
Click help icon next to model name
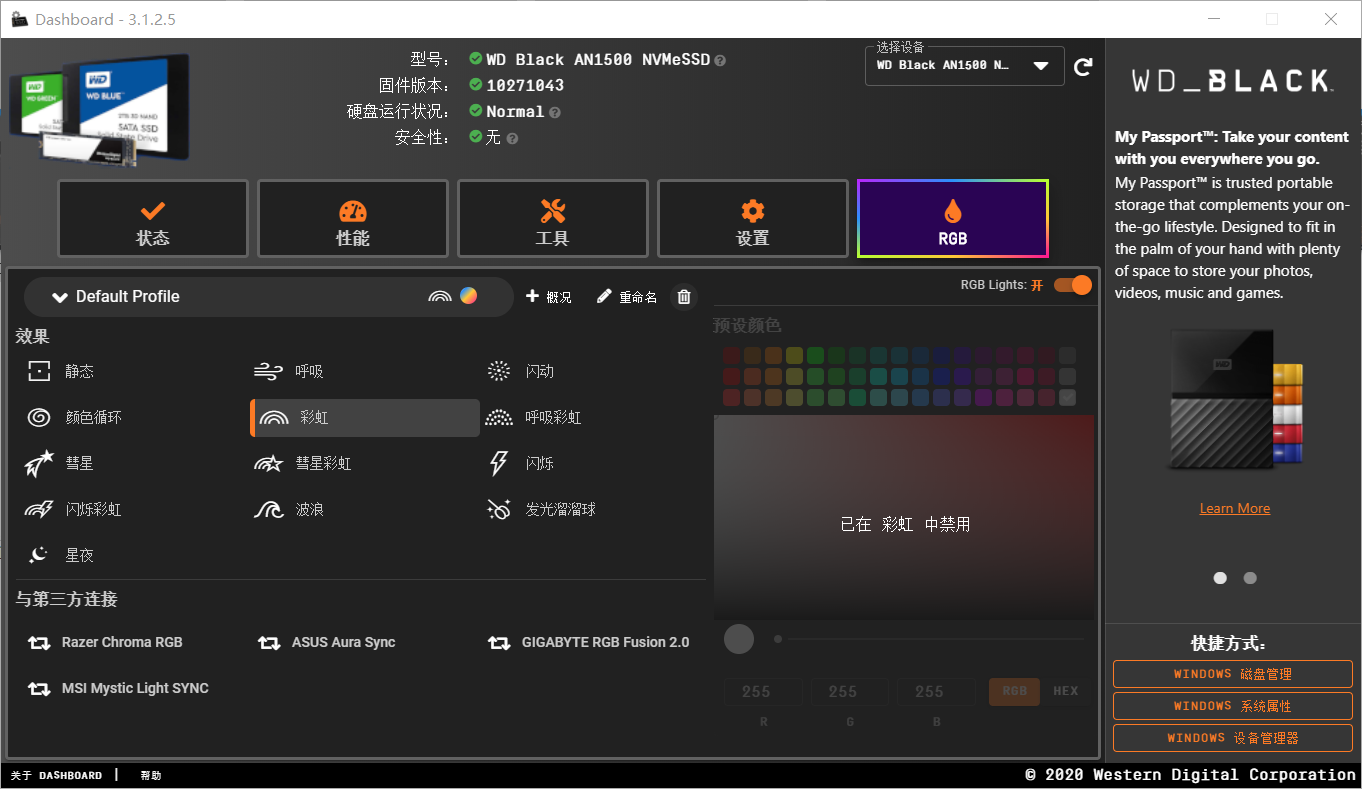coord(720,61)
